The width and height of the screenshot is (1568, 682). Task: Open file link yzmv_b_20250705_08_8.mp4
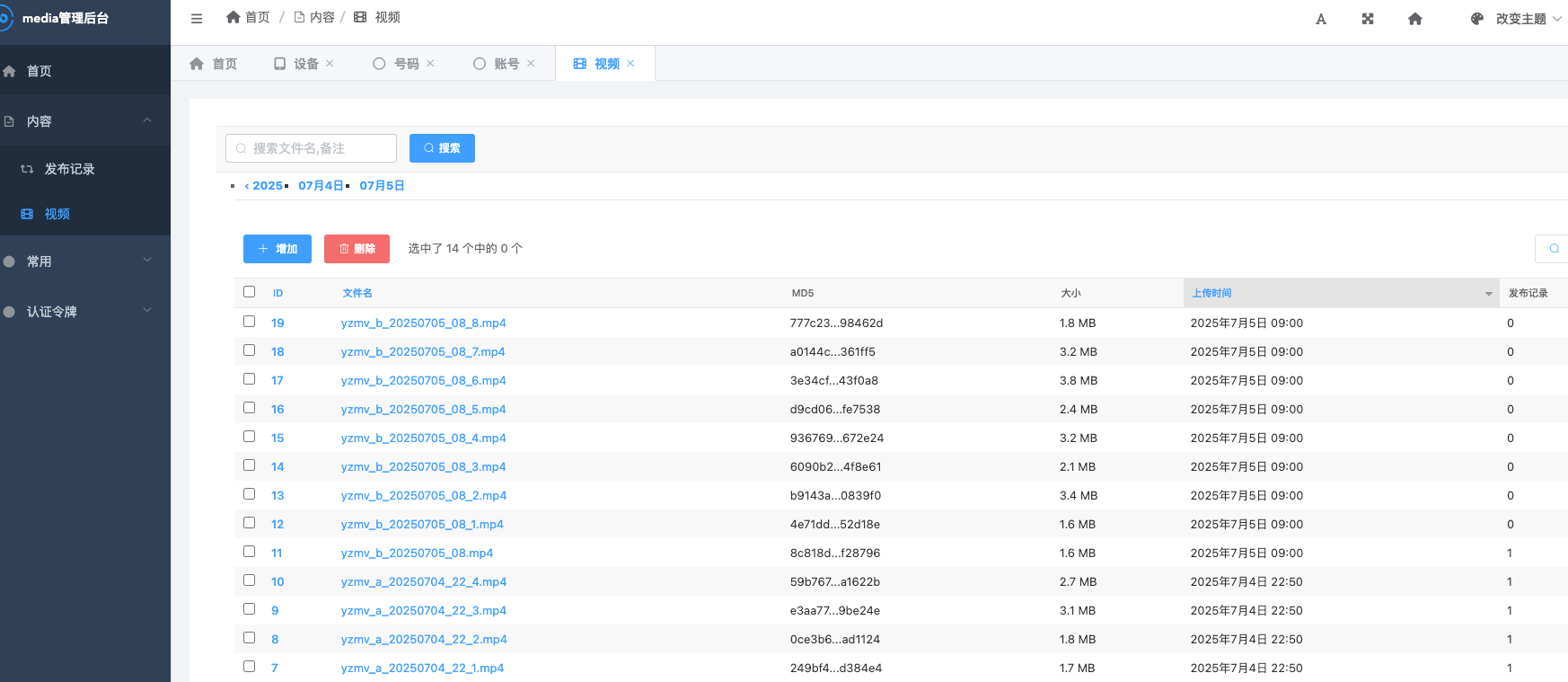pos(424,323)
